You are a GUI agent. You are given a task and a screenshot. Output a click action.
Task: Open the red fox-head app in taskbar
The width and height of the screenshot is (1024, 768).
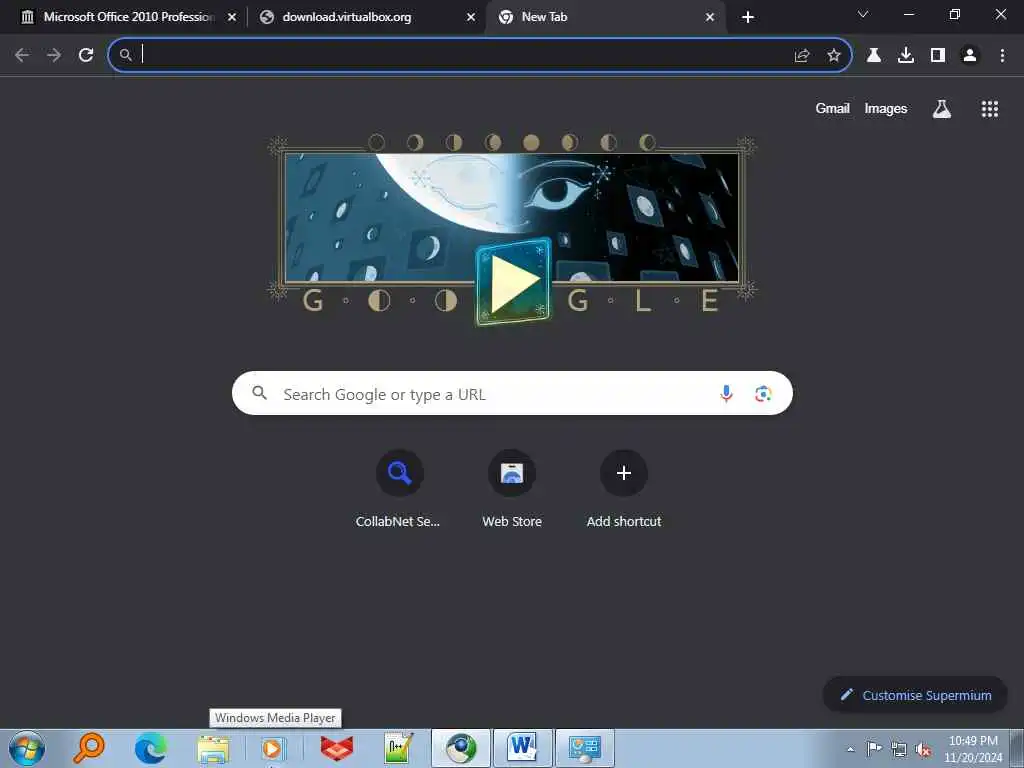click(337, 748)
